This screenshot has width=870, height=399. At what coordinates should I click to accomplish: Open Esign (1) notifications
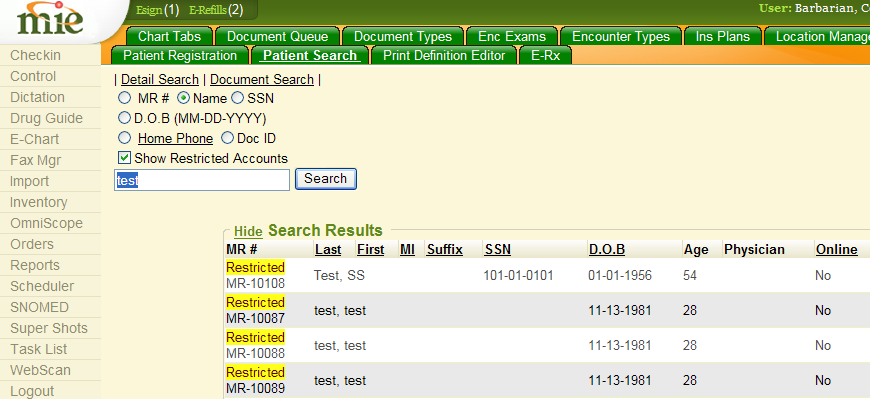(158, 9)
